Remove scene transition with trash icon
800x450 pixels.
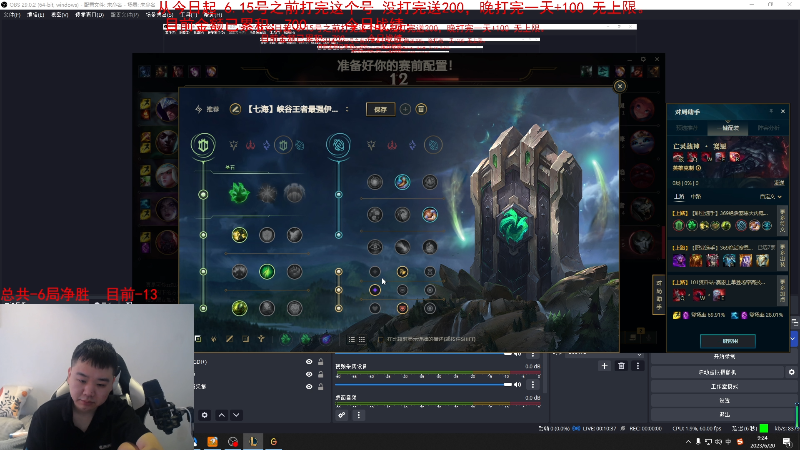pyautogui.click(x=621, y=366)
